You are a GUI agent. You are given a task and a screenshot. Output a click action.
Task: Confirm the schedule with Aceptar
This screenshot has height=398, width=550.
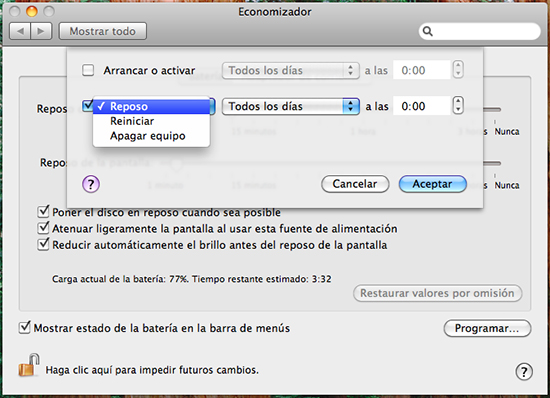point(432,184)
